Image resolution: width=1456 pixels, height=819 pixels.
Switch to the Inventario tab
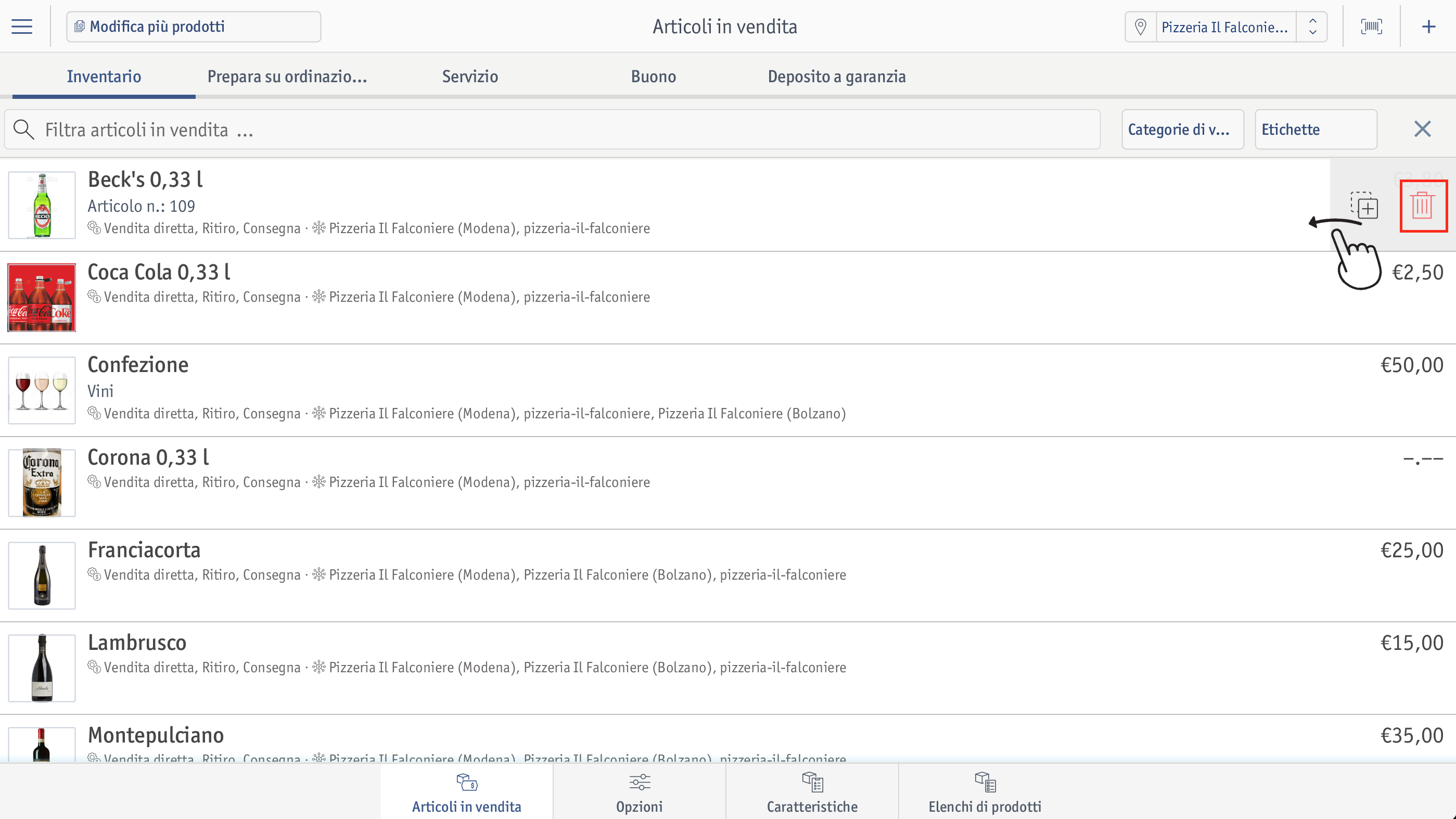(104, 76)
